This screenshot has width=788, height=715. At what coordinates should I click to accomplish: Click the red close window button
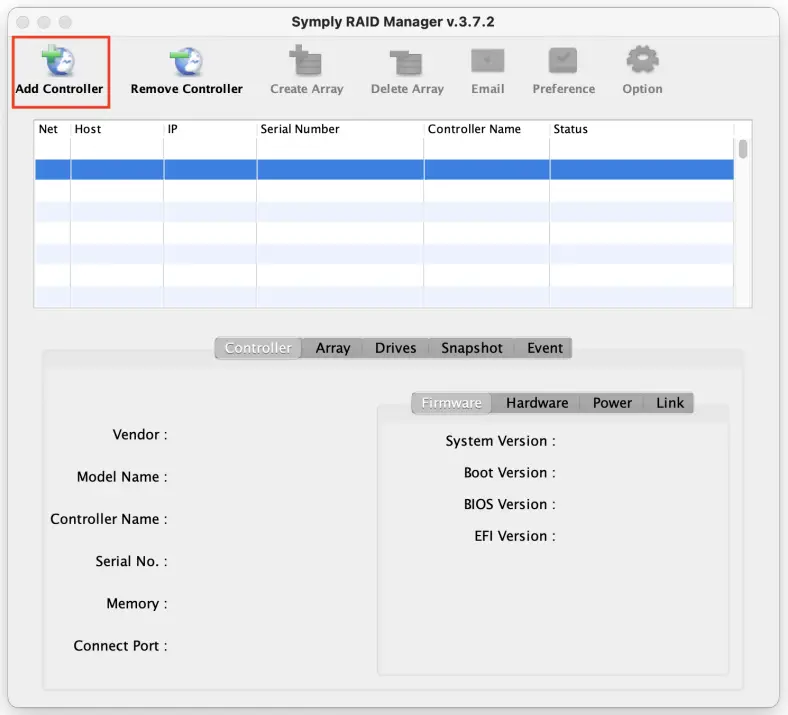click(x=23, y=22)
